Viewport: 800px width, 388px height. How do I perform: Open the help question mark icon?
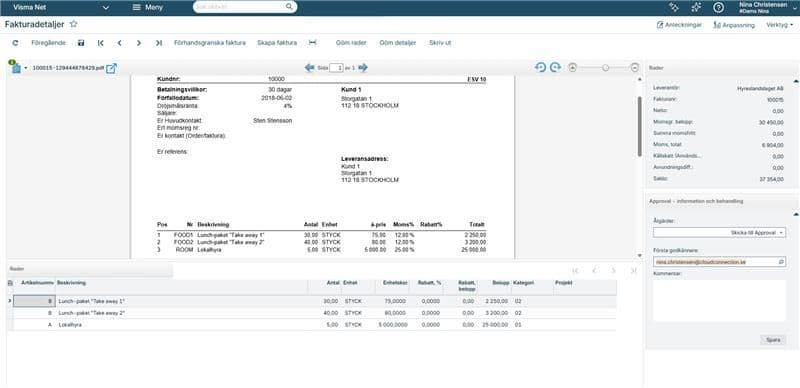(x=718, y=7)
